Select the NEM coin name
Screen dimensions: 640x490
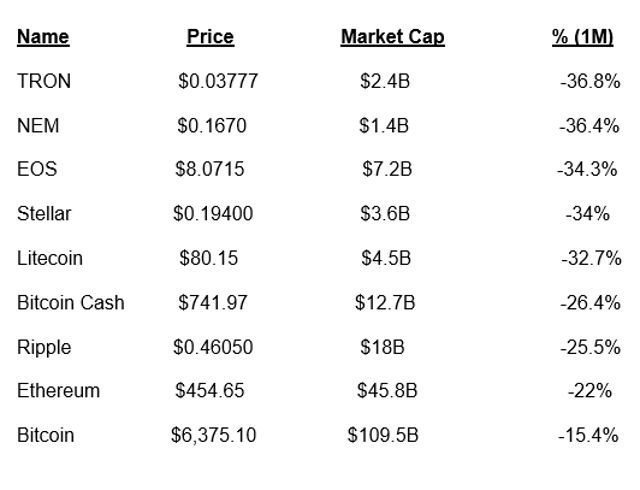(x=38, y=126)
